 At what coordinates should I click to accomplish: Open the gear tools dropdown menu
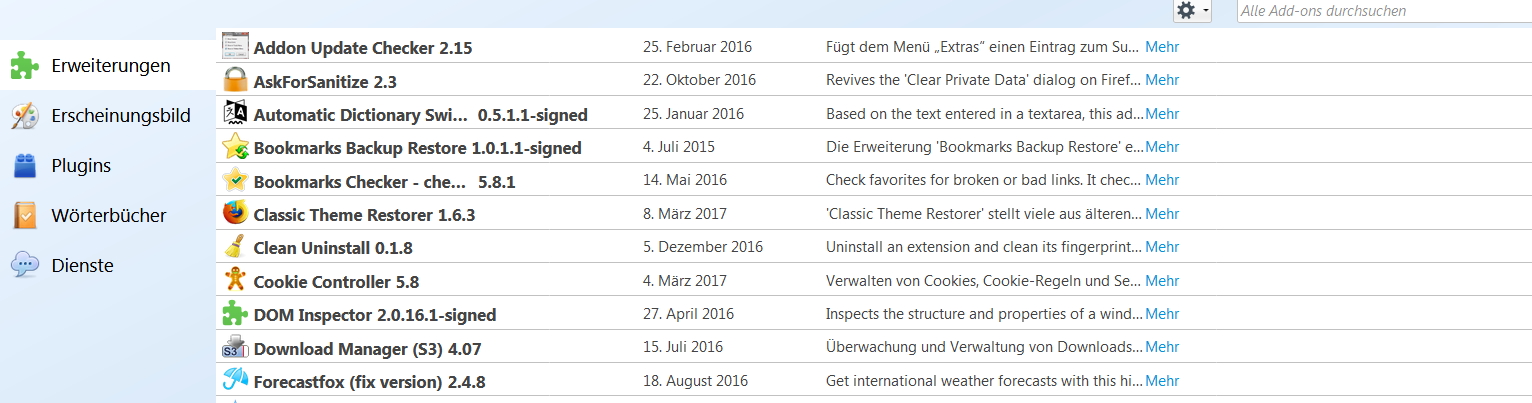point(1192,11)
